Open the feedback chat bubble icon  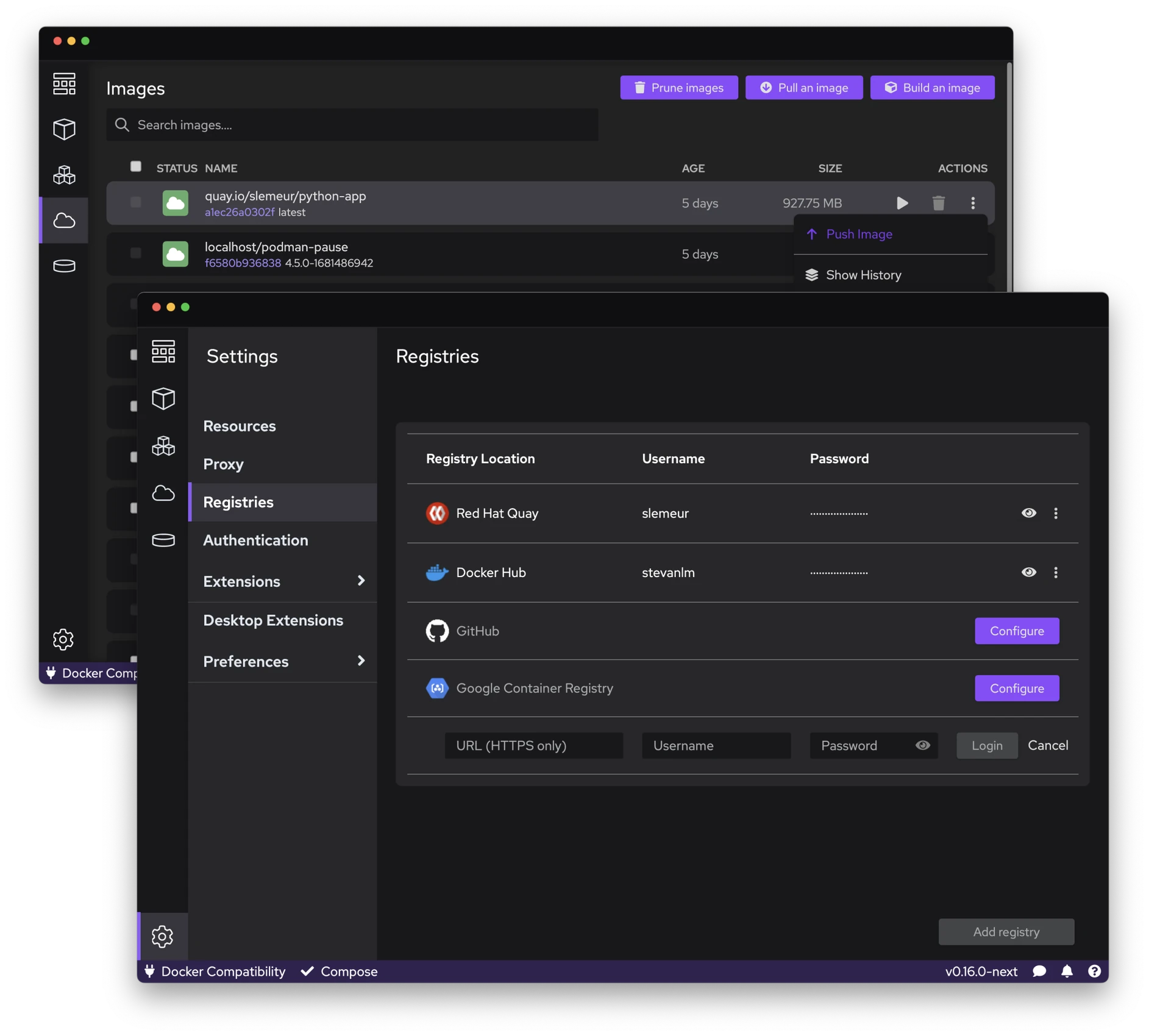pyautogui.click(x=1039, y=971)
